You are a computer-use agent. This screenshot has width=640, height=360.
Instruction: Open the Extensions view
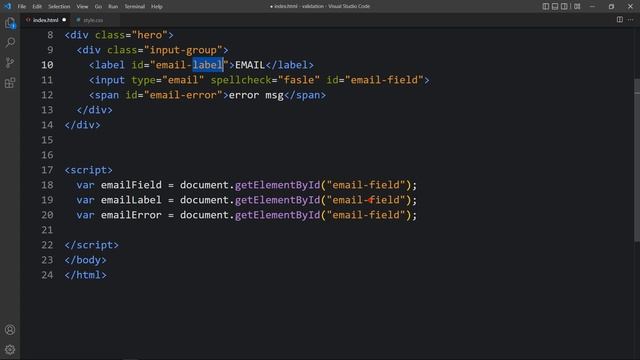coord(10,83)
